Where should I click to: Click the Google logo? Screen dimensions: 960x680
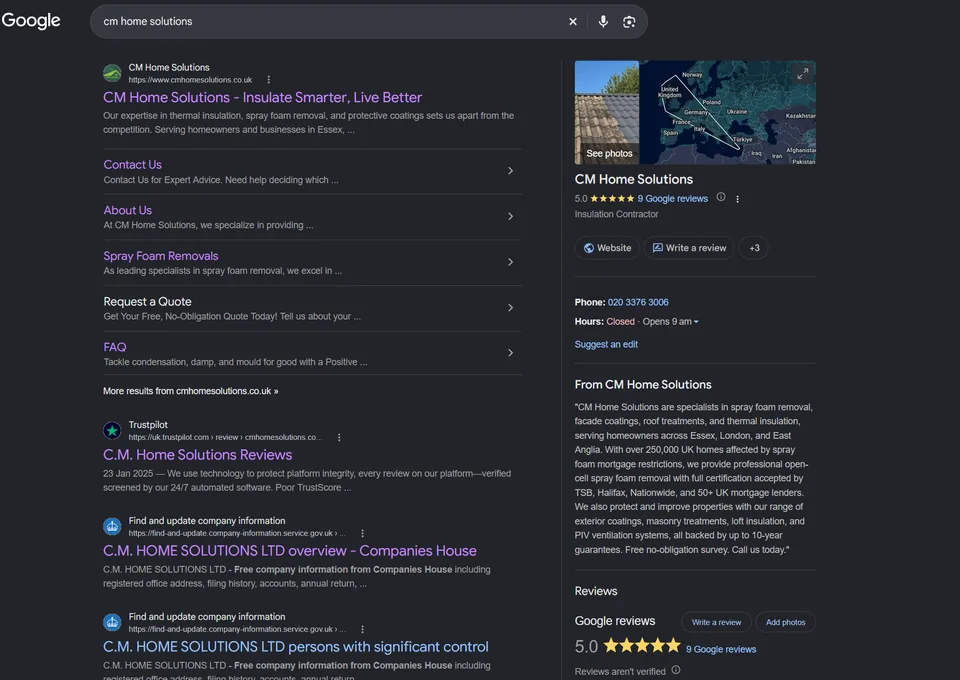(x=31, y=20)
